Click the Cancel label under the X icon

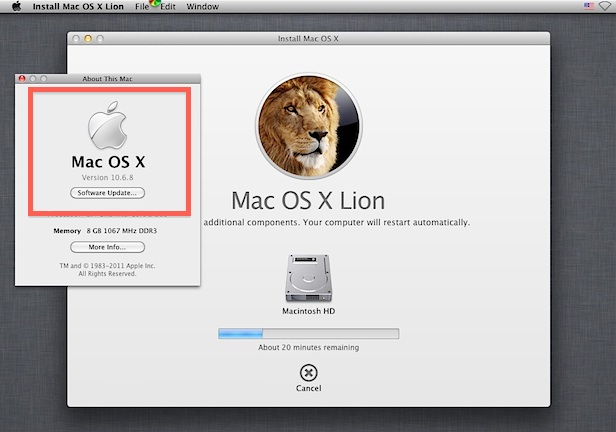point(309,388)
